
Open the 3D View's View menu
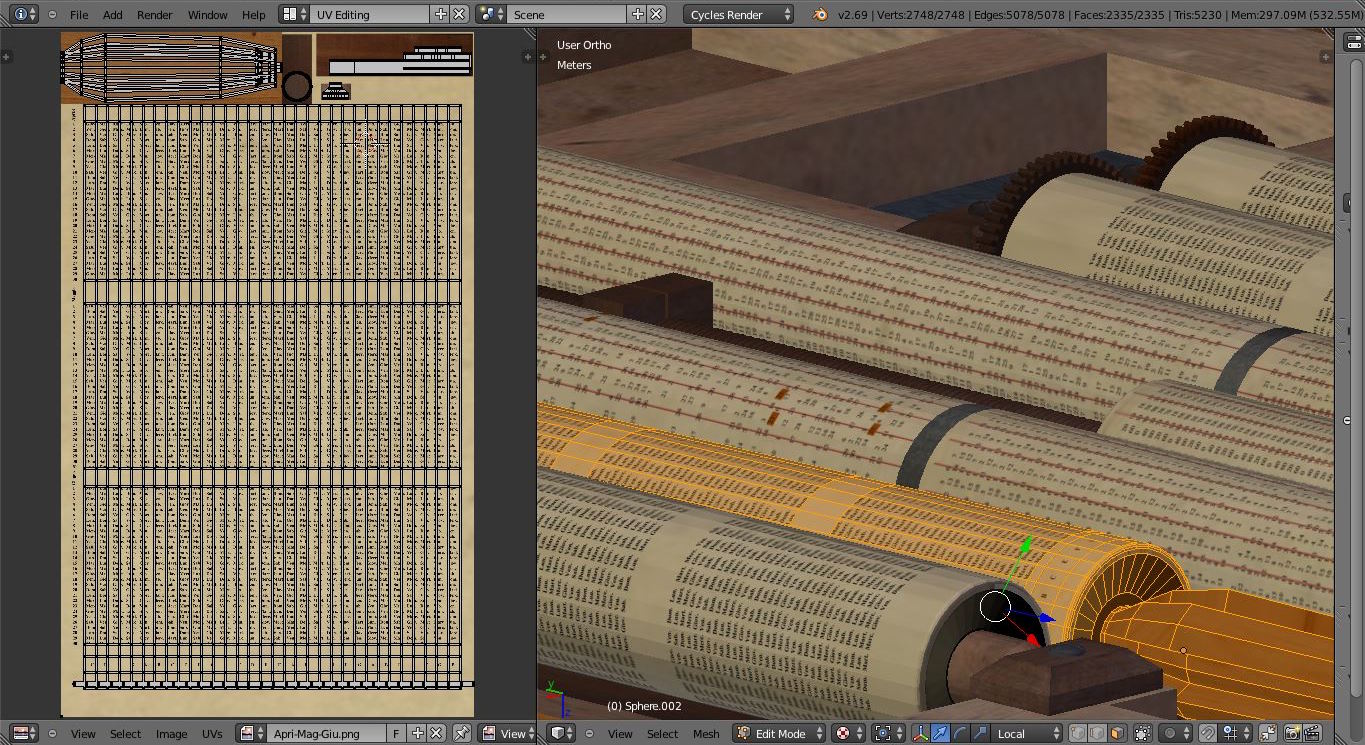[620, 733]
